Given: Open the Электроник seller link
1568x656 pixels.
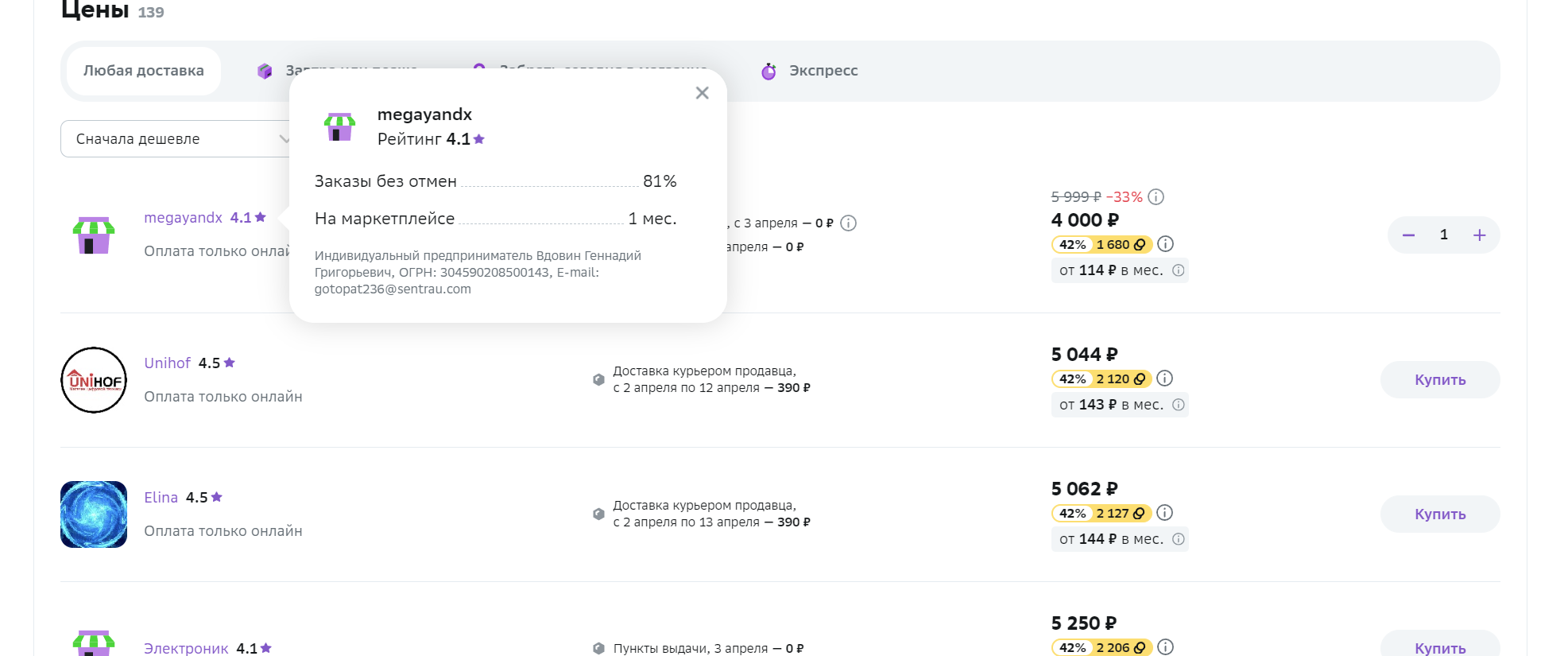Looking at the screenshot, I should pos(186,649).
